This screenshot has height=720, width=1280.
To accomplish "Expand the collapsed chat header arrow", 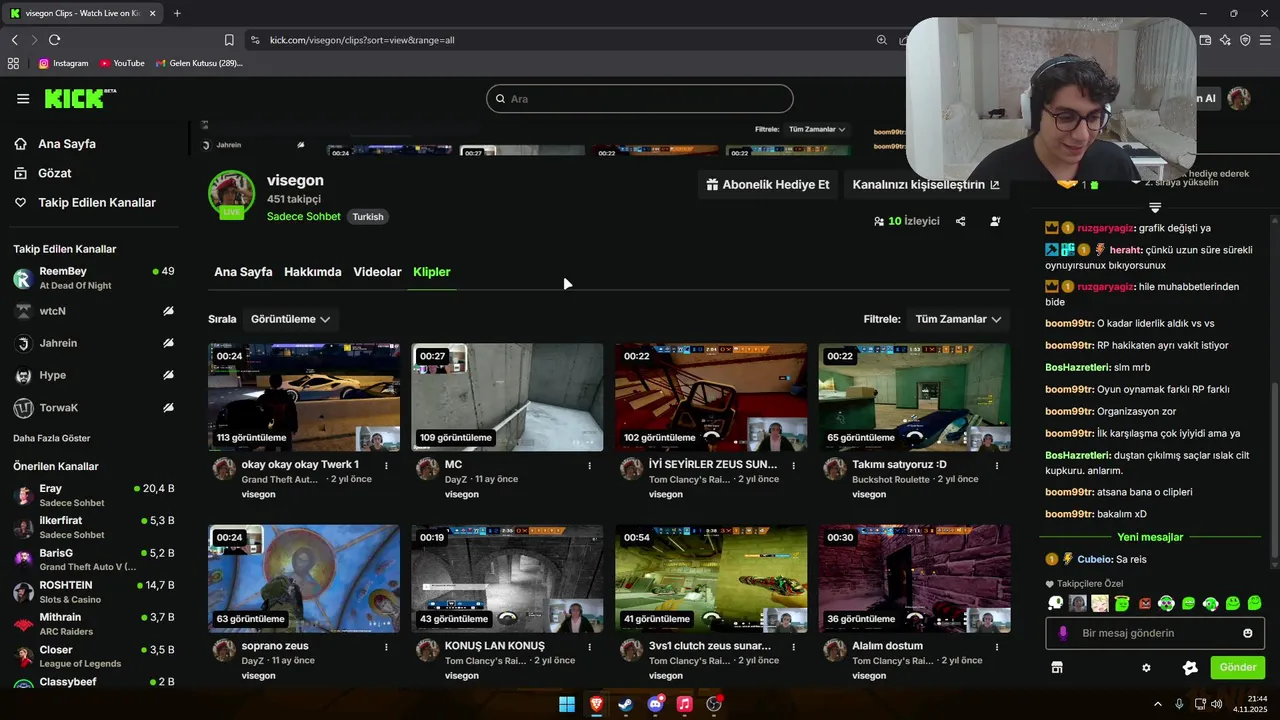I will [x=1155, y=208].
